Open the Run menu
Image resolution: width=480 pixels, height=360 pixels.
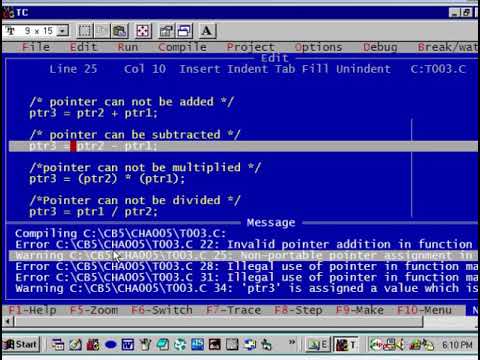(127, 47)
